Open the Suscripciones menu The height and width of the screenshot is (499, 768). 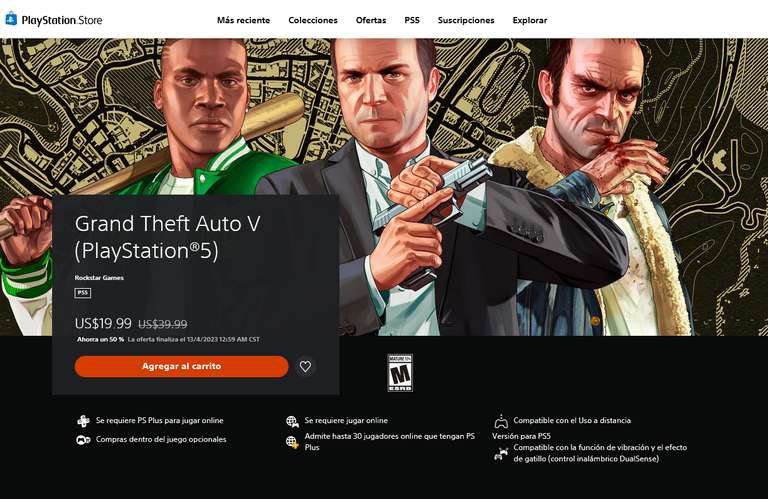coord(466,20)
